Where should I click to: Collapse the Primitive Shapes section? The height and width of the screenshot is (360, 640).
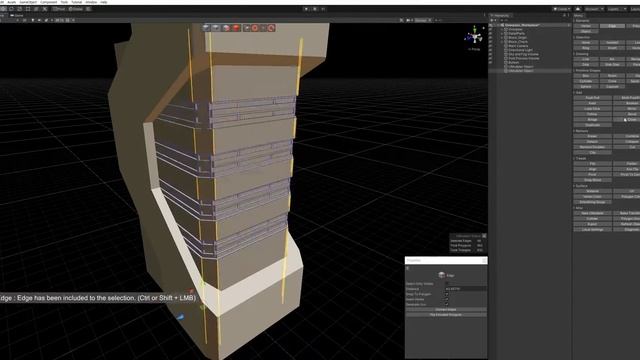coord(575,70)
